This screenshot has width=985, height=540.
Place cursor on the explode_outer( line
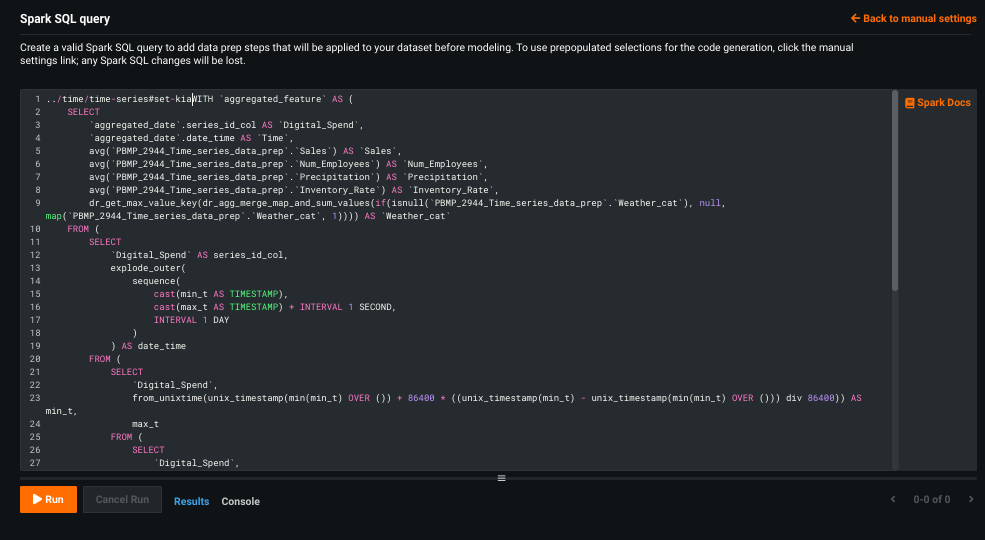point(148,268)
